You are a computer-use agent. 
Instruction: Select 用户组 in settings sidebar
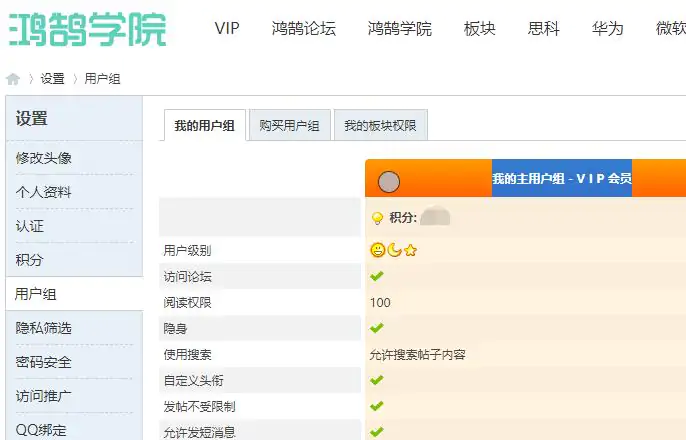coord(74,294)
